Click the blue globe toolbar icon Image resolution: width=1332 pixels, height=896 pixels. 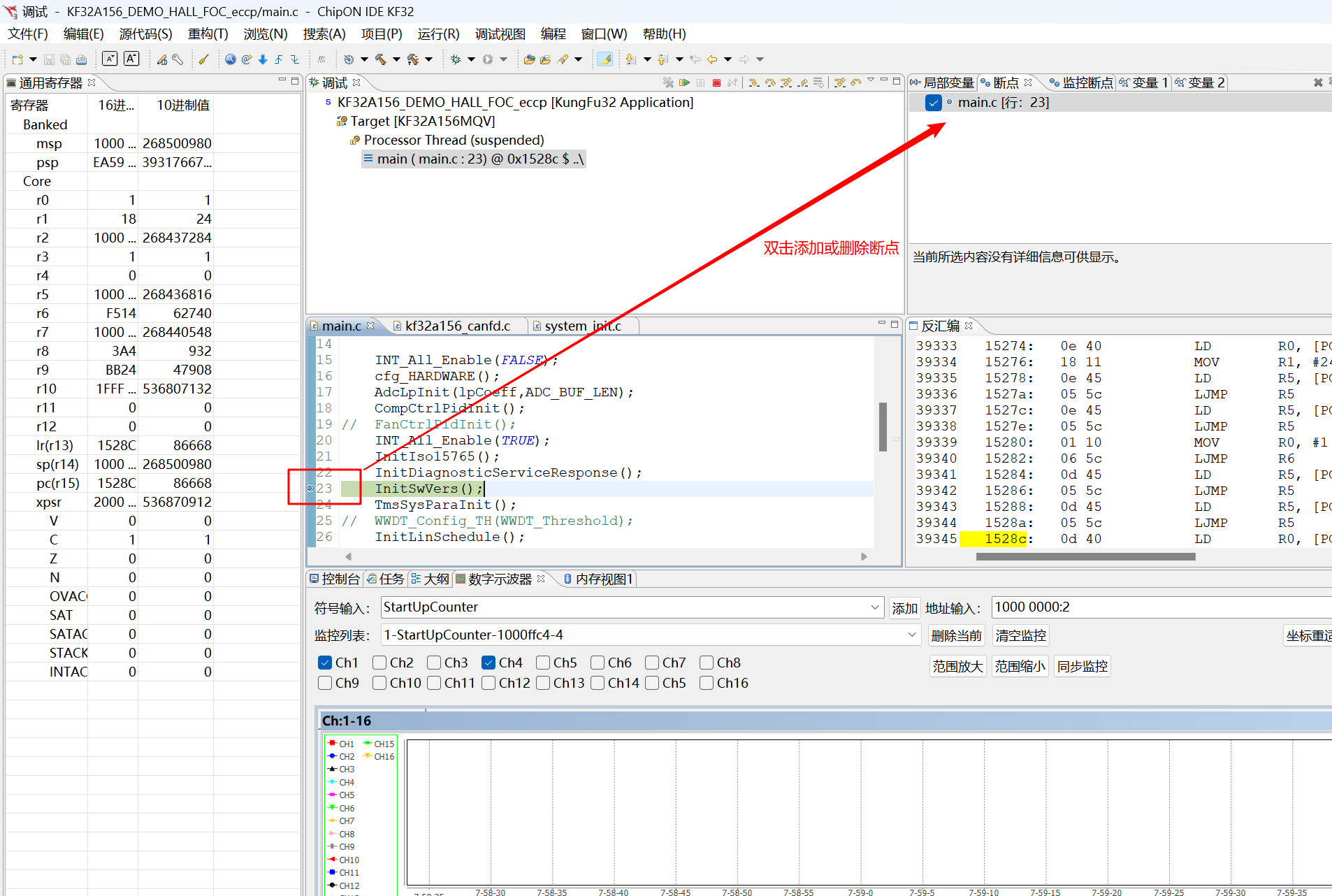pyautogui.click(x=230, y=59)
